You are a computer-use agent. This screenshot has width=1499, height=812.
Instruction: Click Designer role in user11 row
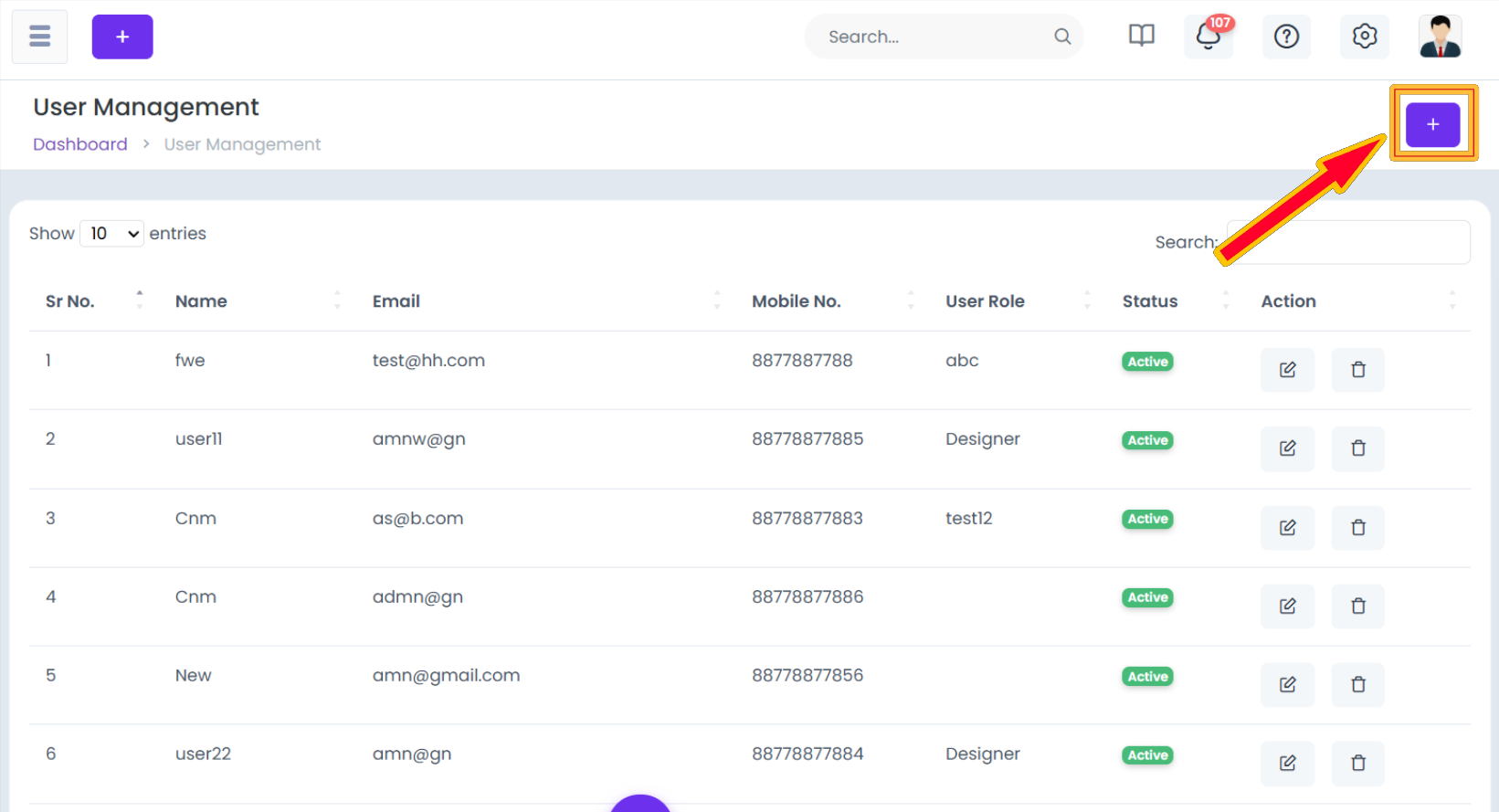click(983, 439)
